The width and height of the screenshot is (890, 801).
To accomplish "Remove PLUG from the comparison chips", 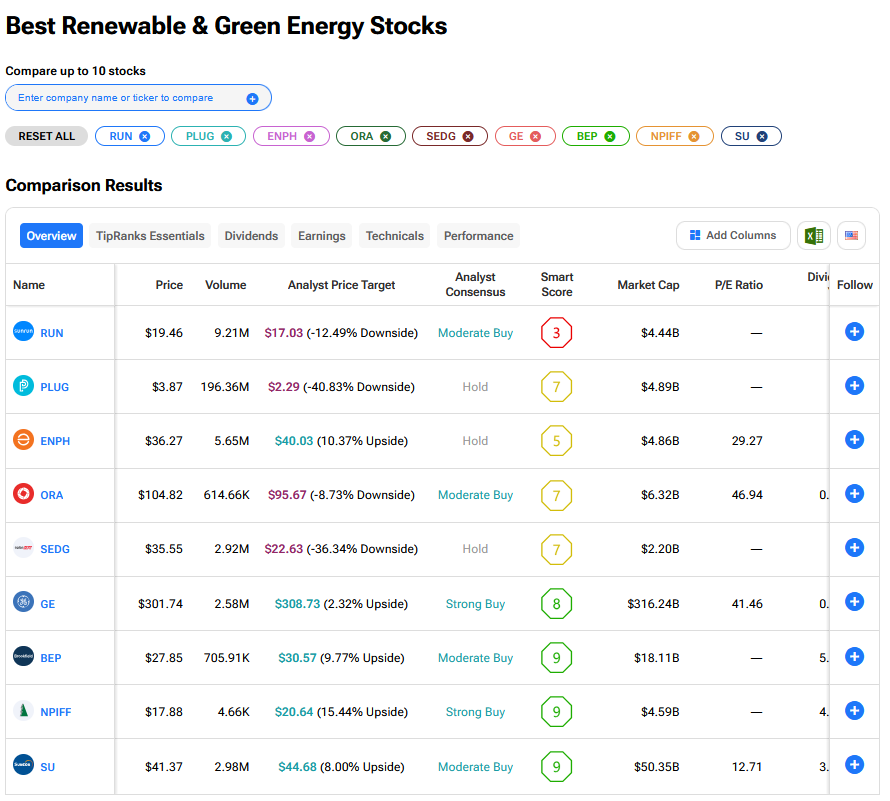I will click(x=227, y=136).
